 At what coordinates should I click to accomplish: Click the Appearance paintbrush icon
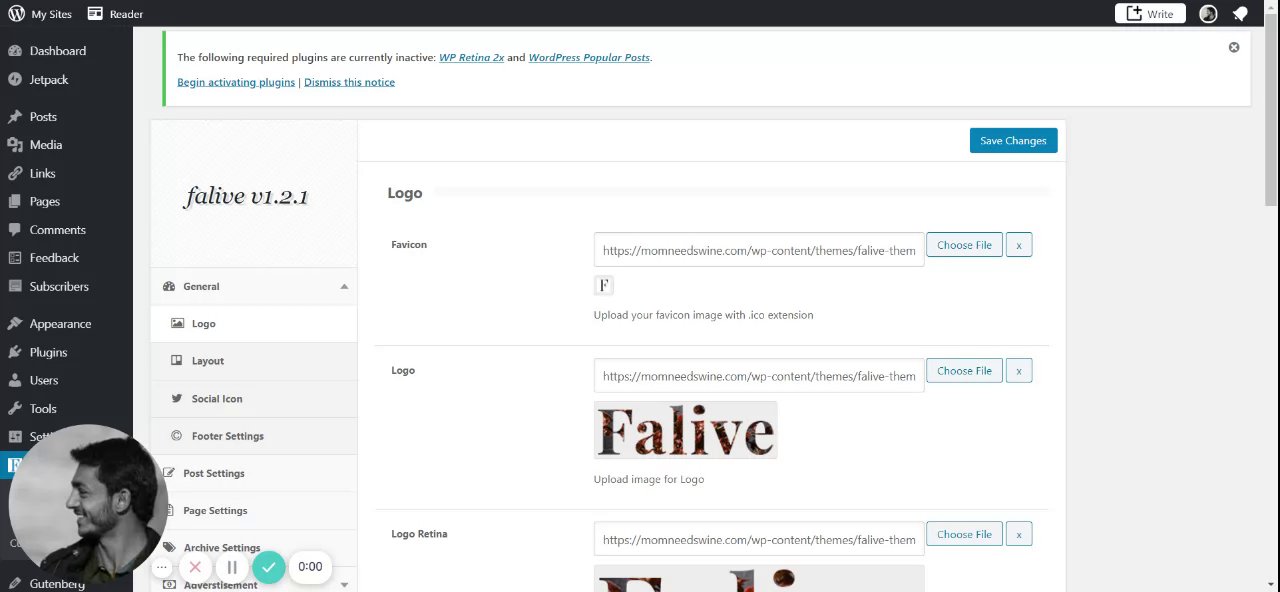coord(15,324)
